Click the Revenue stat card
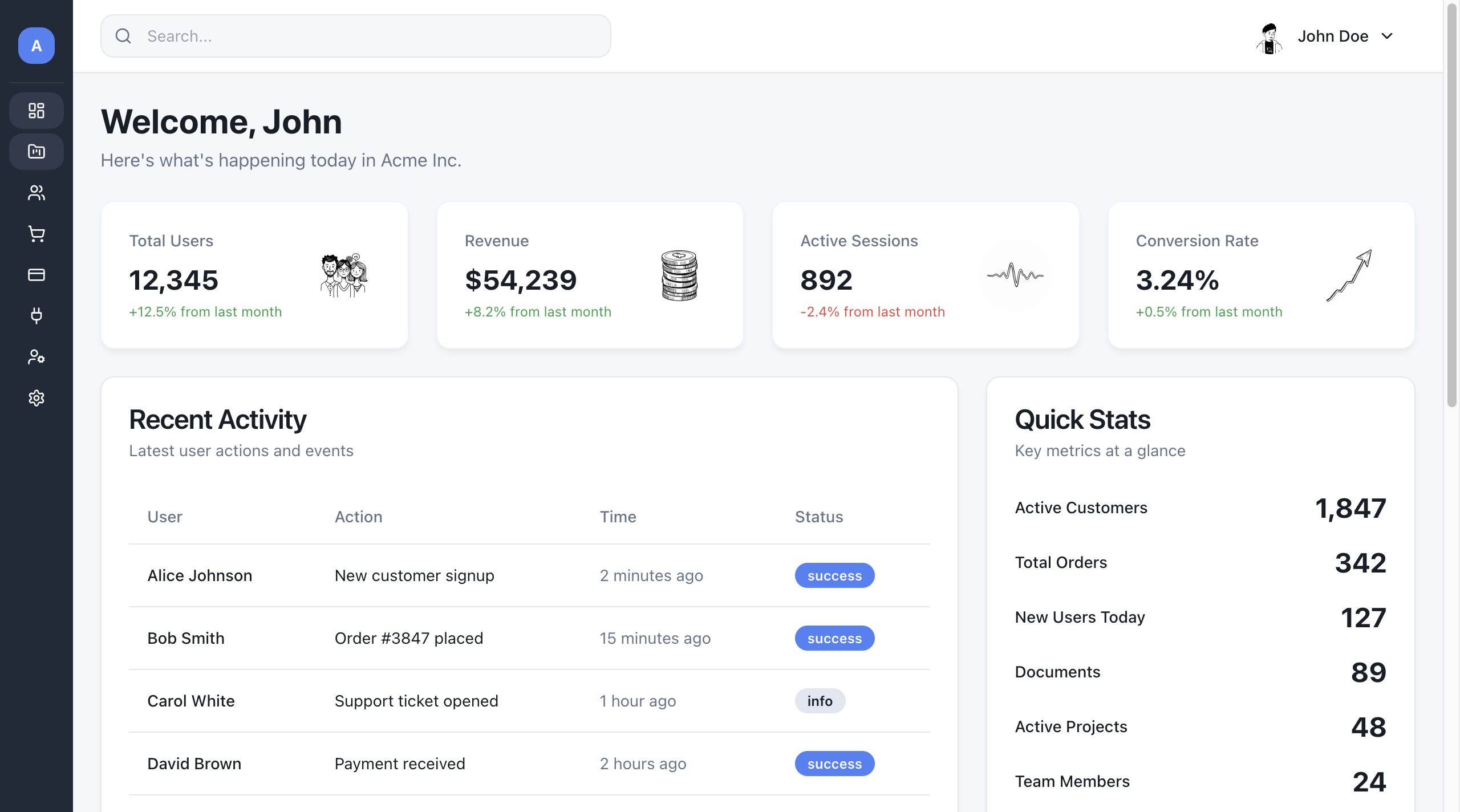The image size is (1460, 812). (590, 275)
